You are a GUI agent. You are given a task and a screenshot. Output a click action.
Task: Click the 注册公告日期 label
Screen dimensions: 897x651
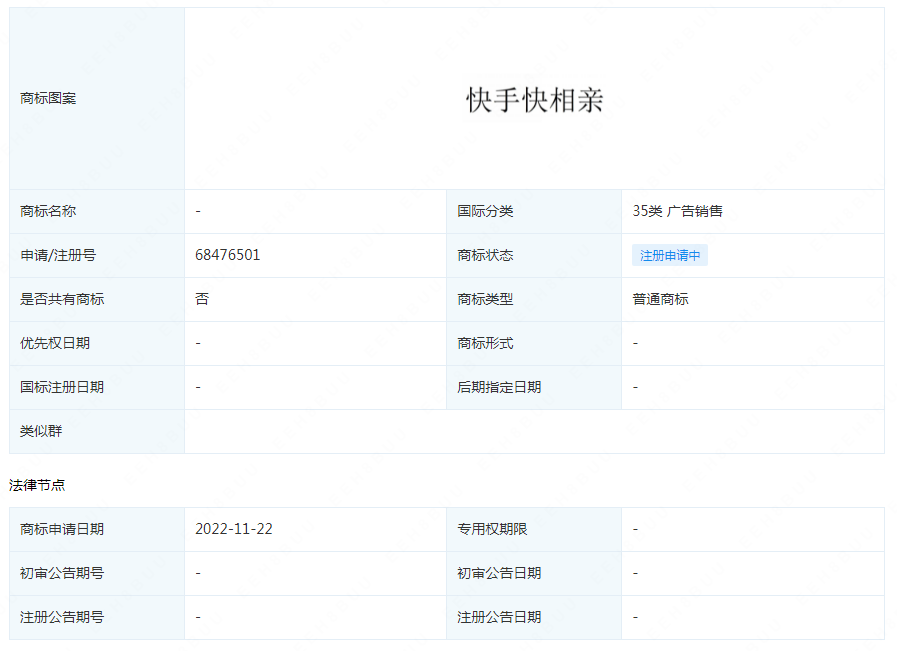click(499, 617)
